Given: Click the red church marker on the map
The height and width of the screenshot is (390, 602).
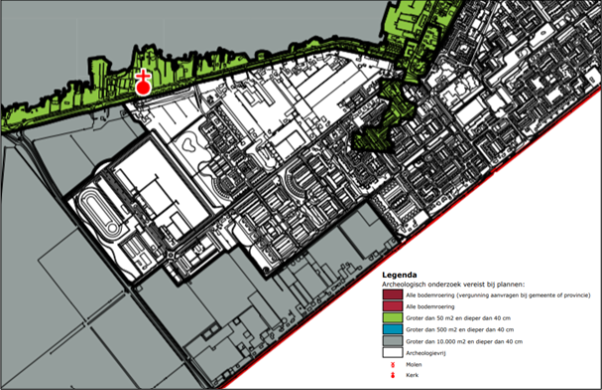Looking at the screenshot, I should point(143,82).
